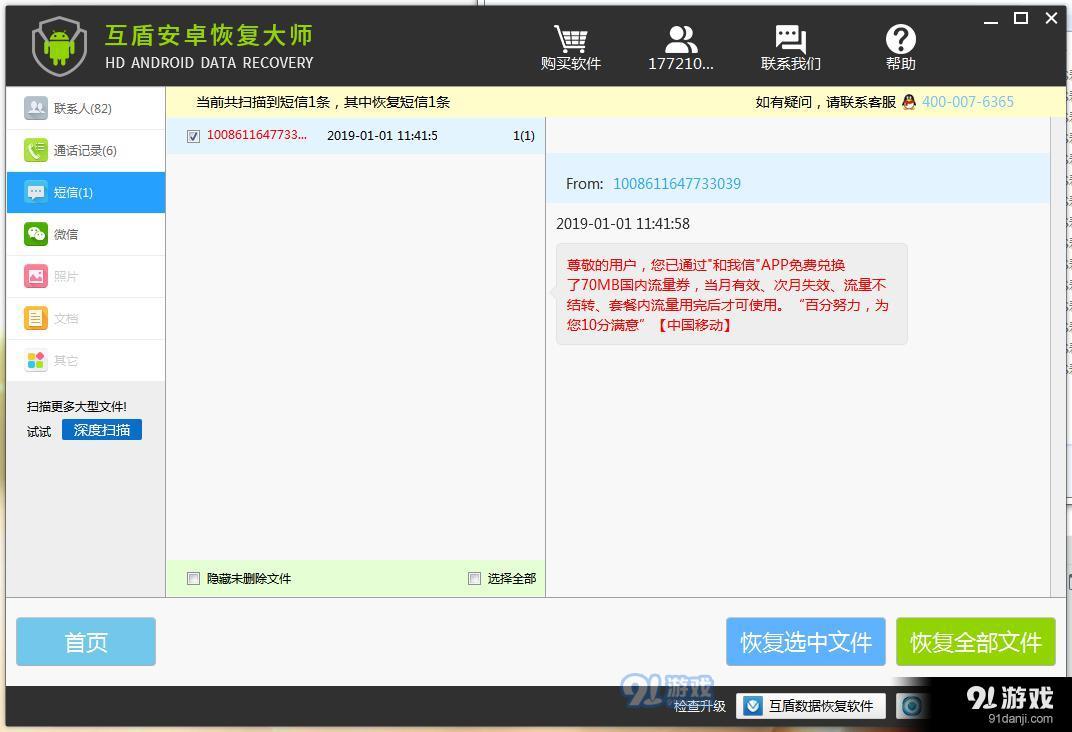The width and height of the screenshot is (1072, 732).
Task: Click the SMS message bubble icon
Action: click(36, 192)
